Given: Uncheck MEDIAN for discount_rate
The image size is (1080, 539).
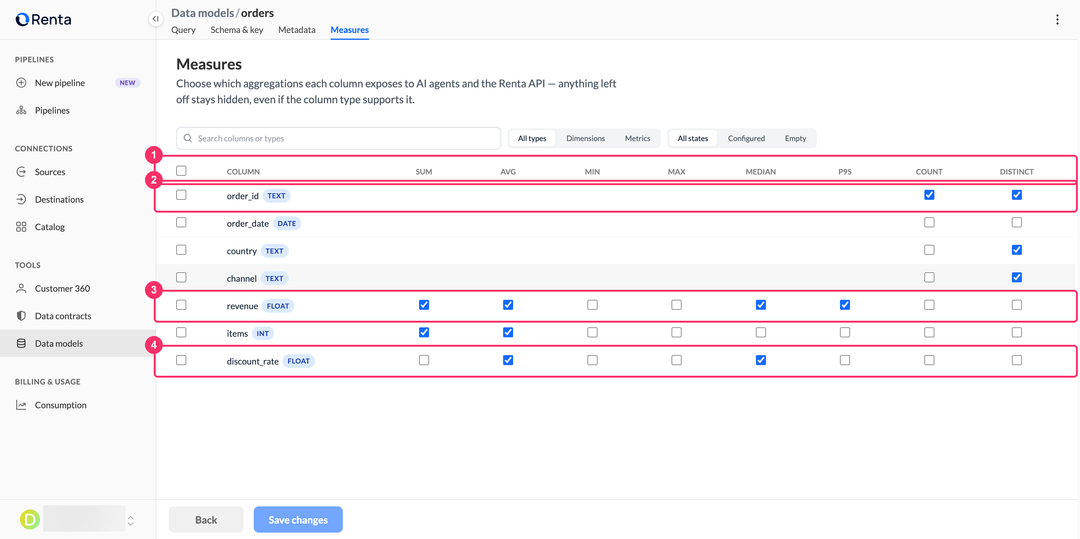Looking at the screenshot, I should (761, 360).
